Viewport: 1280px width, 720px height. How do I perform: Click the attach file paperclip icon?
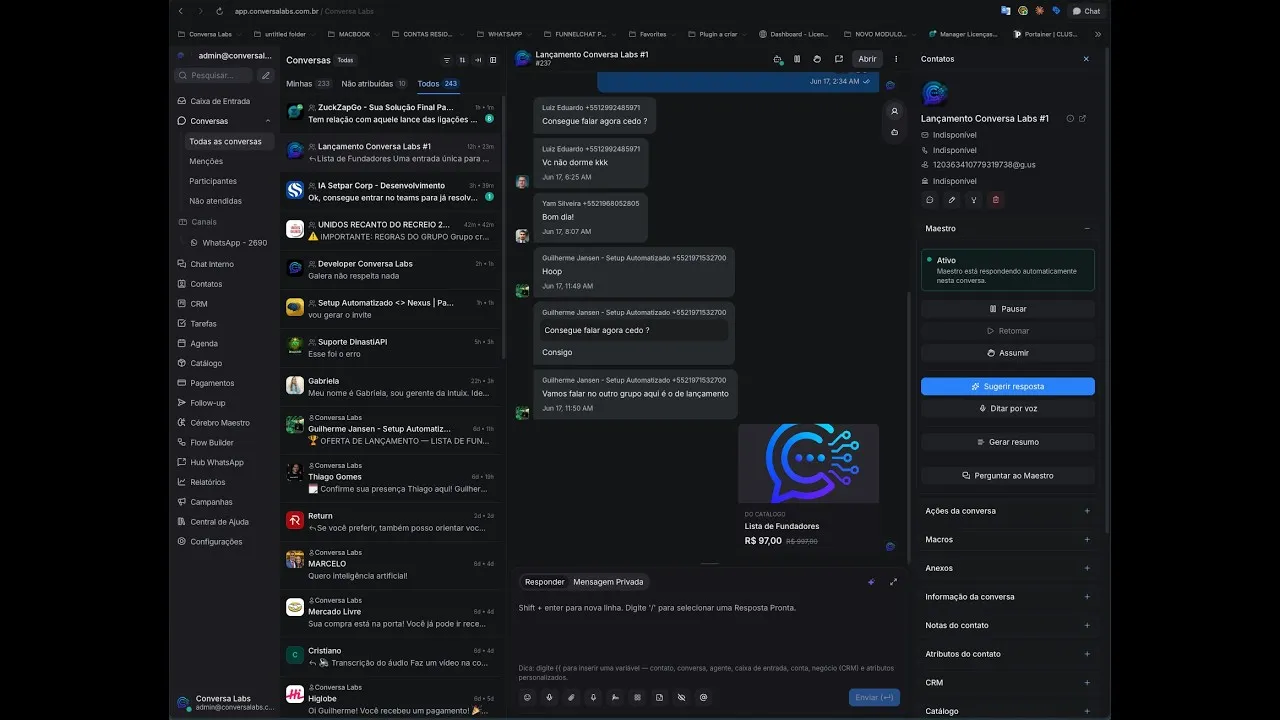tap(572, 697)
